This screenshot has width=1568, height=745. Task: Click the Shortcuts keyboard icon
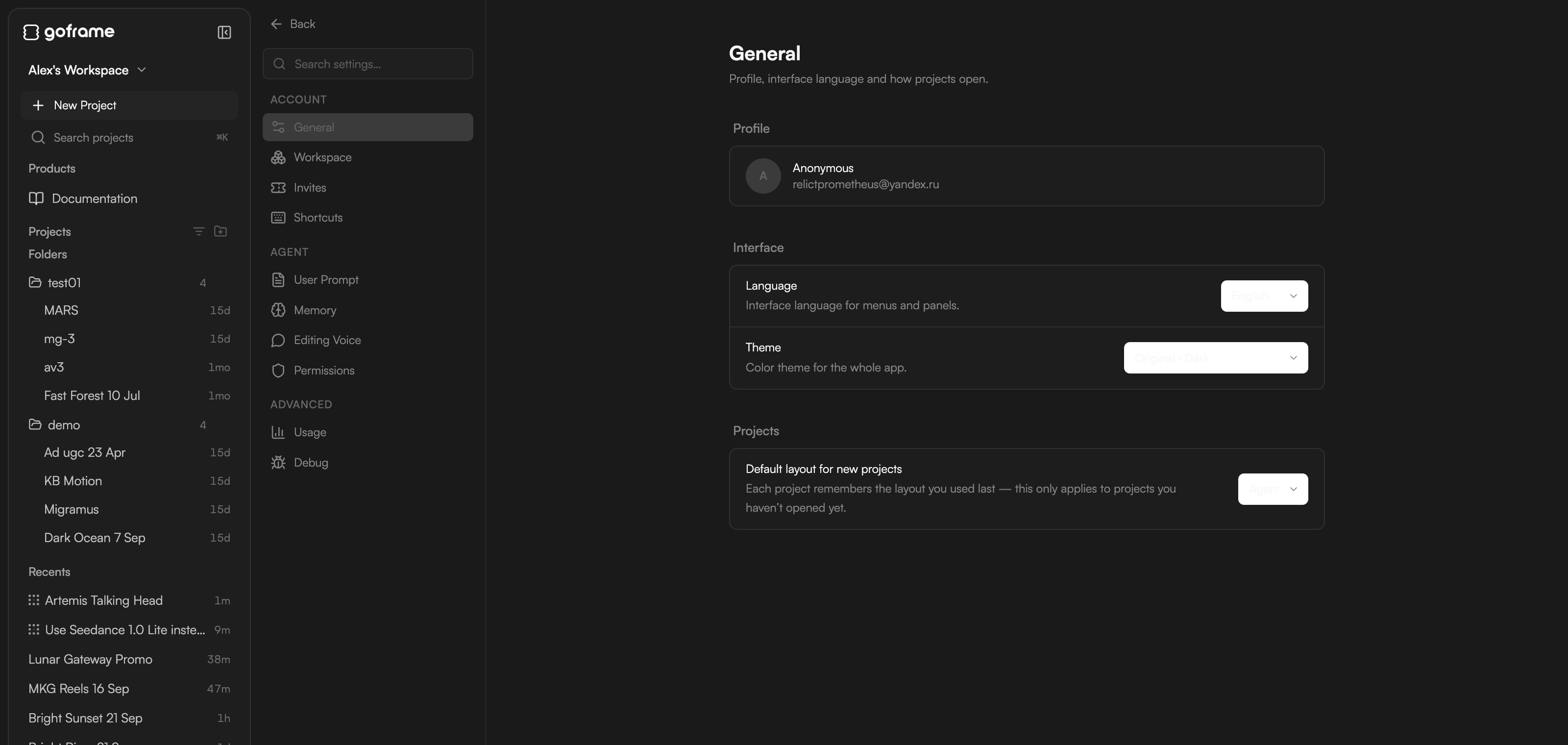(x=278, y=217)
